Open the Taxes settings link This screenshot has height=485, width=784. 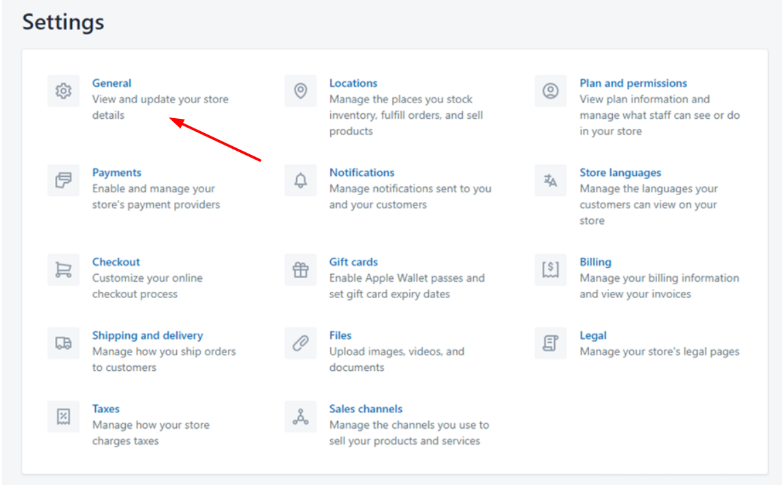(x=106, y=408)
